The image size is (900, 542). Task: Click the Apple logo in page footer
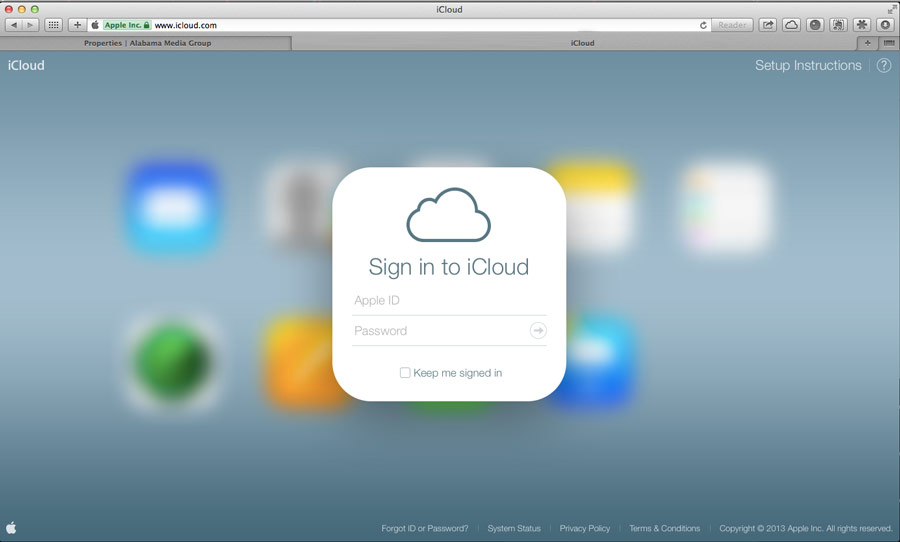click(x=11, y=528)
